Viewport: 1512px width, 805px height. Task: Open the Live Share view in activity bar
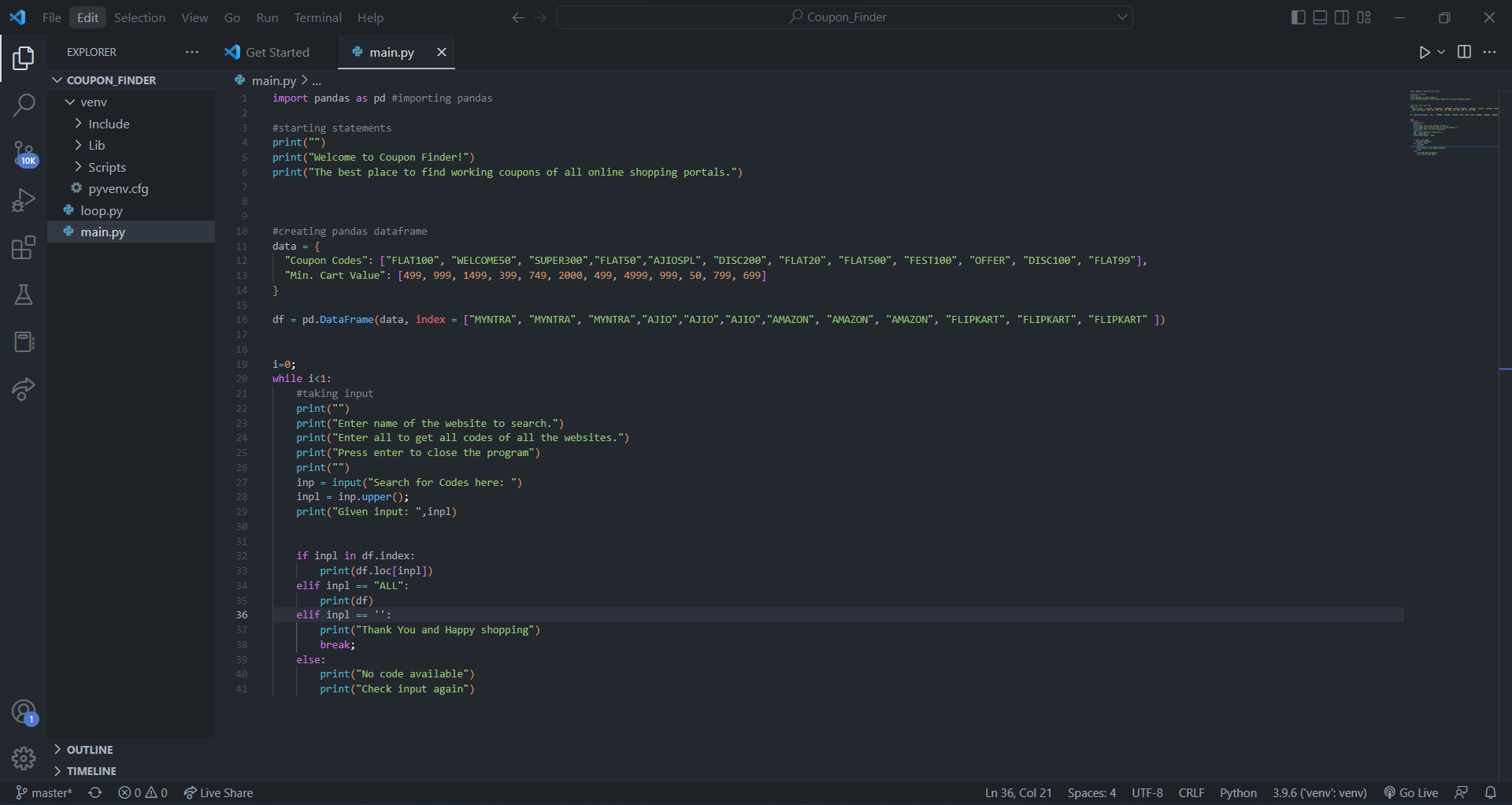pyautogui.click(x=24, y=389)
